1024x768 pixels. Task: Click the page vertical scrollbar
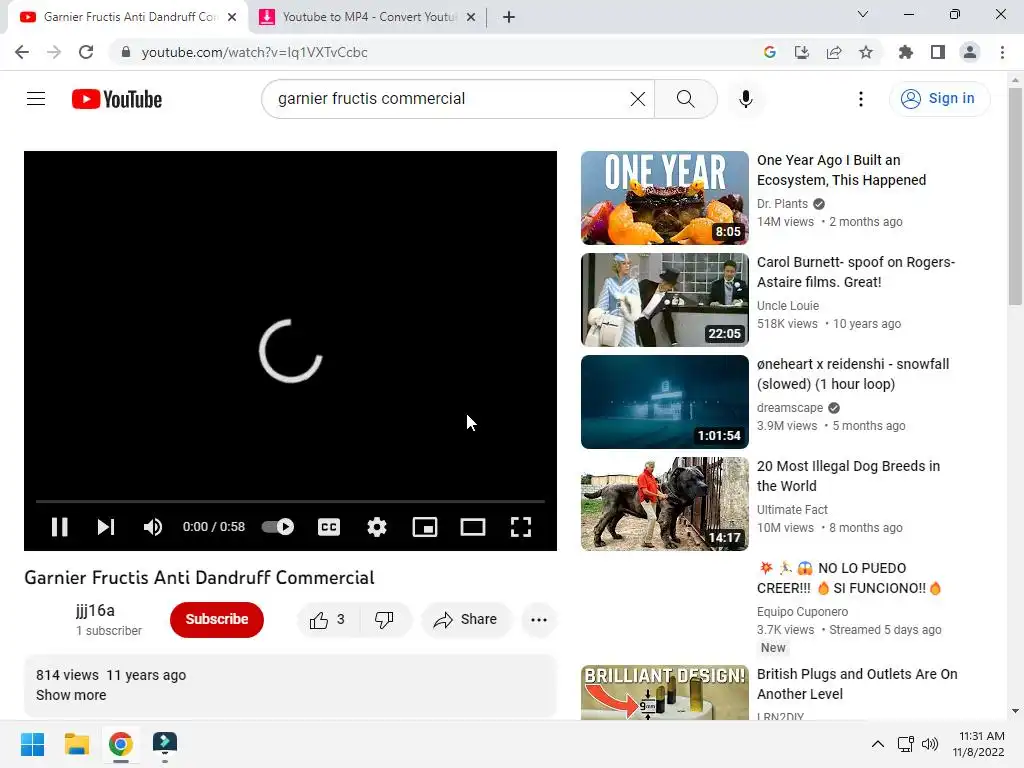[1015, 196]
